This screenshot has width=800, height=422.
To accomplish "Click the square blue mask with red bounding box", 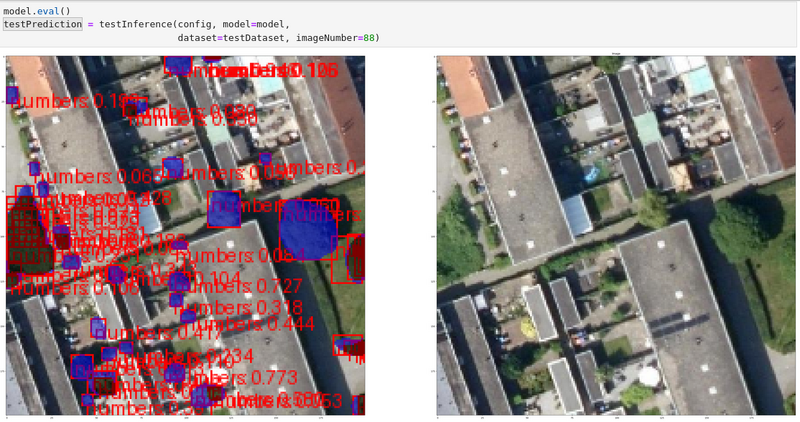I will tap(224, 208).
